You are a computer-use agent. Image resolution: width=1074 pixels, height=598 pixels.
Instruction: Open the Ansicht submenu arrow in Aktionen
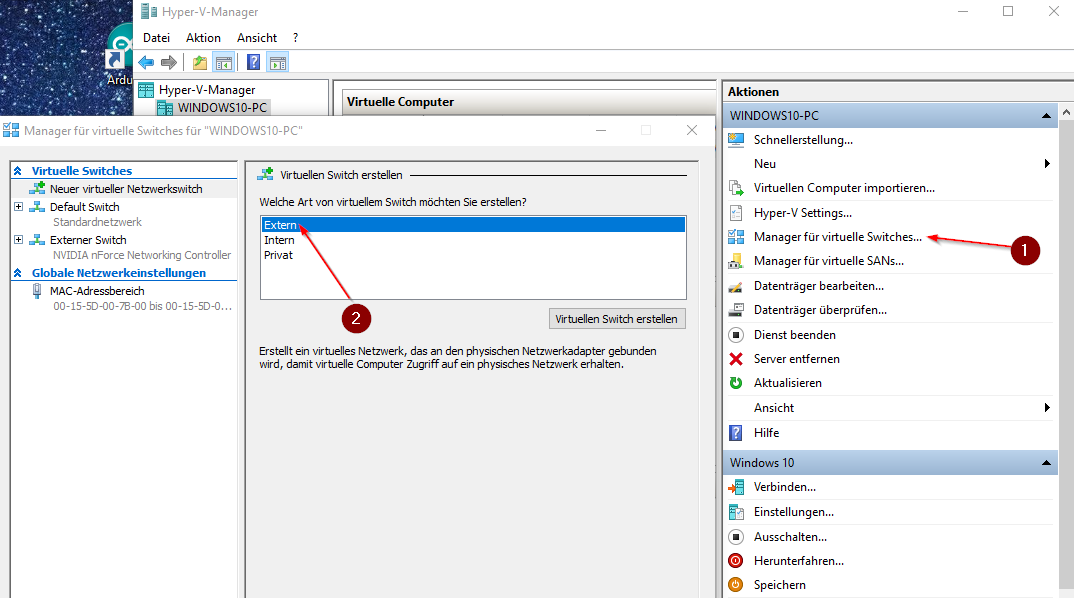point(1047,408)
